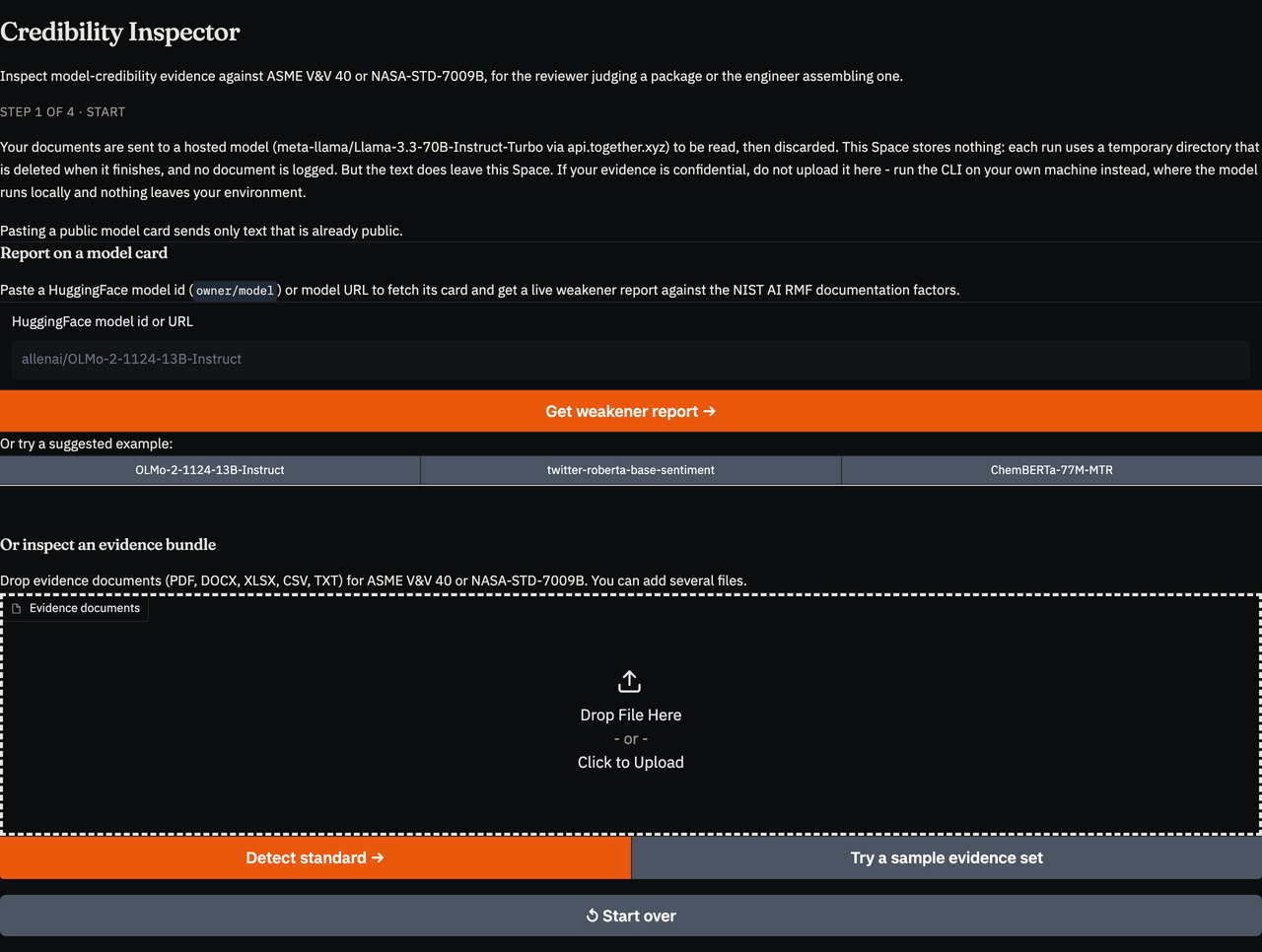This screenshot has width=1262, height=952.
Task: Click the 'Or inspect an evidence bundle' heading
Action: pos(108,545)
